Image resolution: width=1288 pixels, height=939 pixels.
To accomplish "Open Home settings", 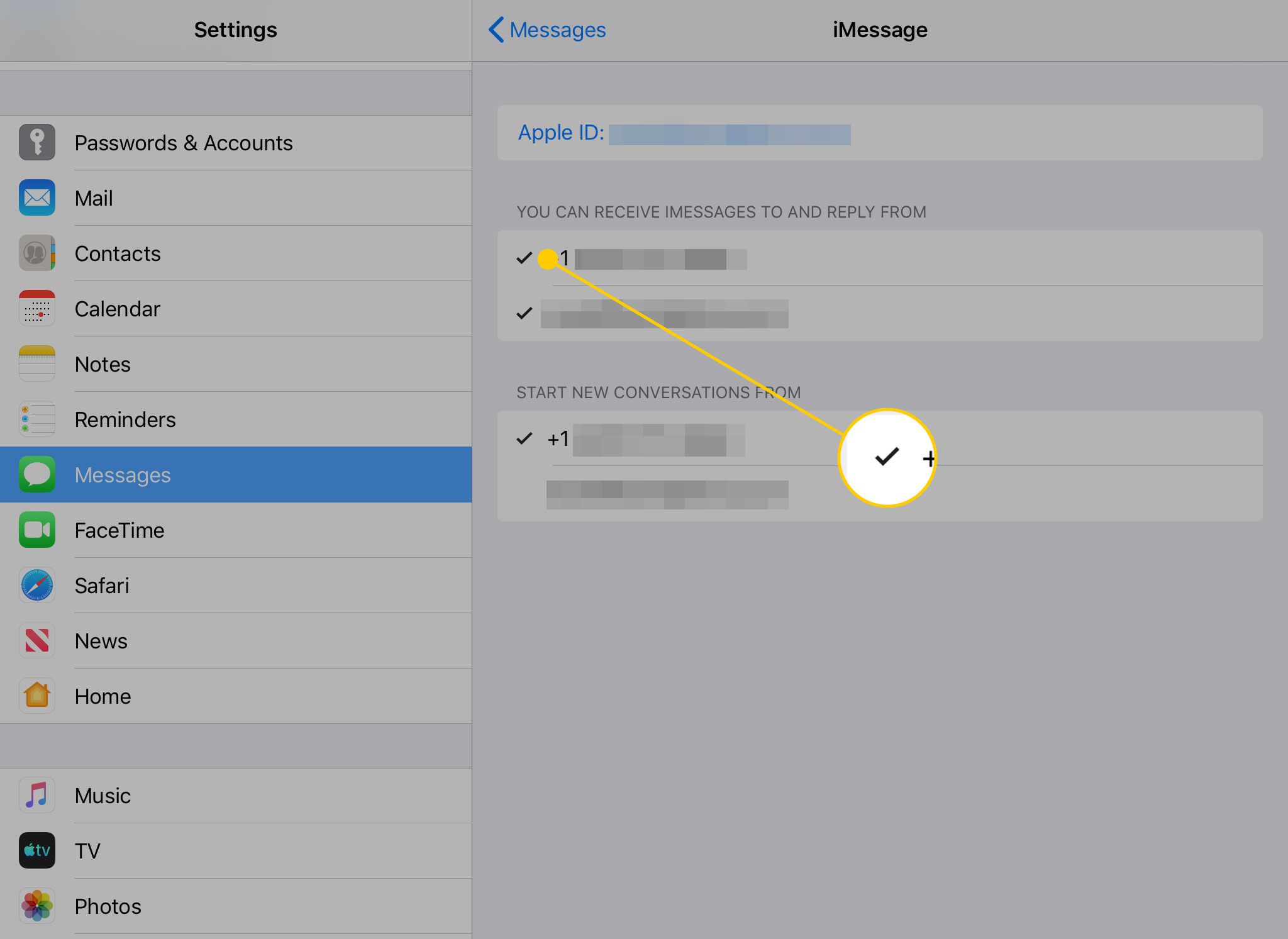I will tap(236, 696).
